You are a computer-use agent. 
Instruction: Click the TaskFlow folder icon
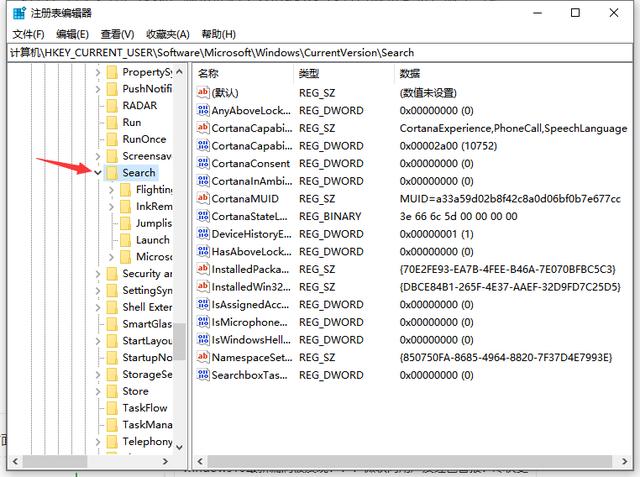(x=112, y=408)
